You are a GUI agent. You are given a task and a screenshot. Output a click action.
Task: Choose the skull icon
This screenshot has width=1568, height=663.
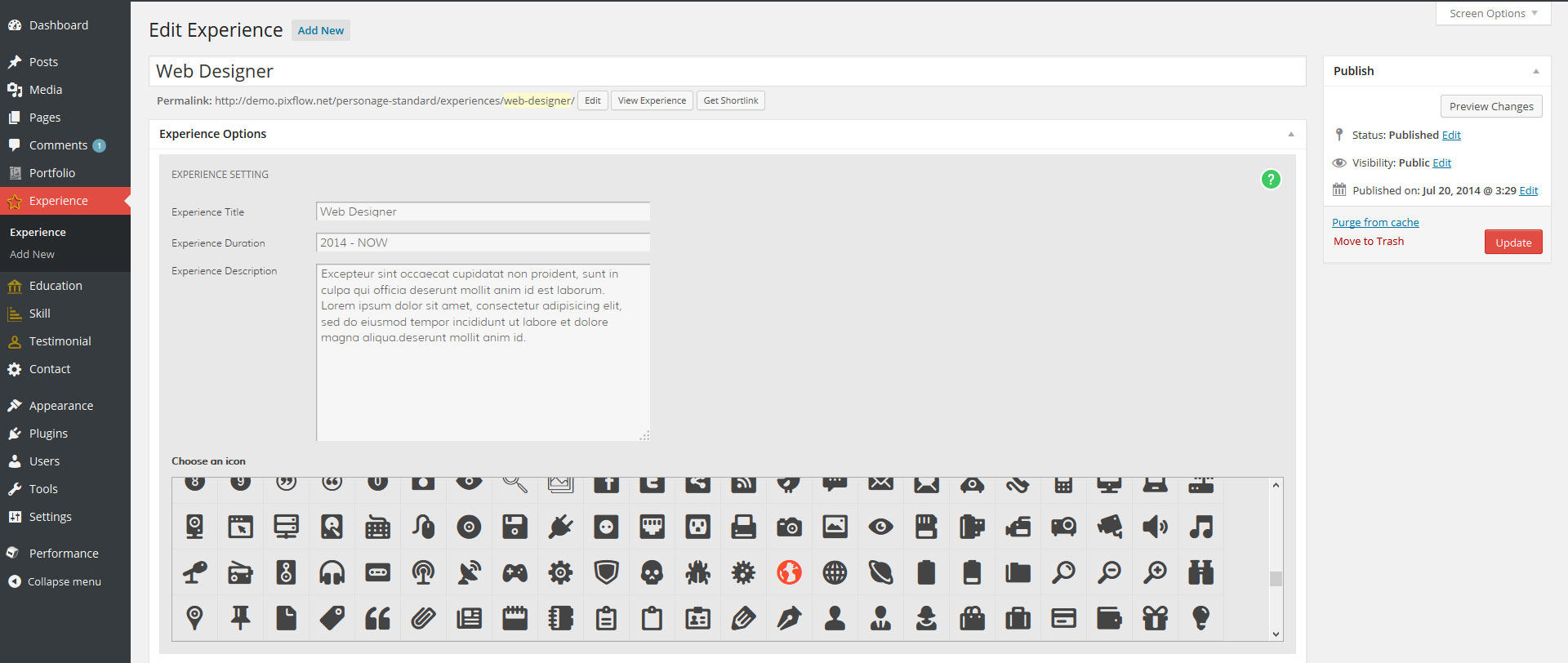652,572
